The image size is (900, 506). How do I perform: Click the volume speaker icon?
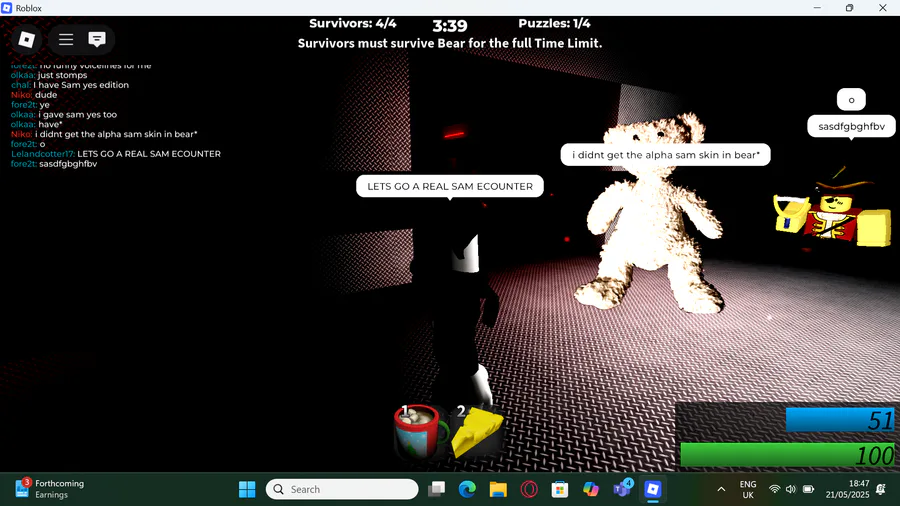click(791, 489)
